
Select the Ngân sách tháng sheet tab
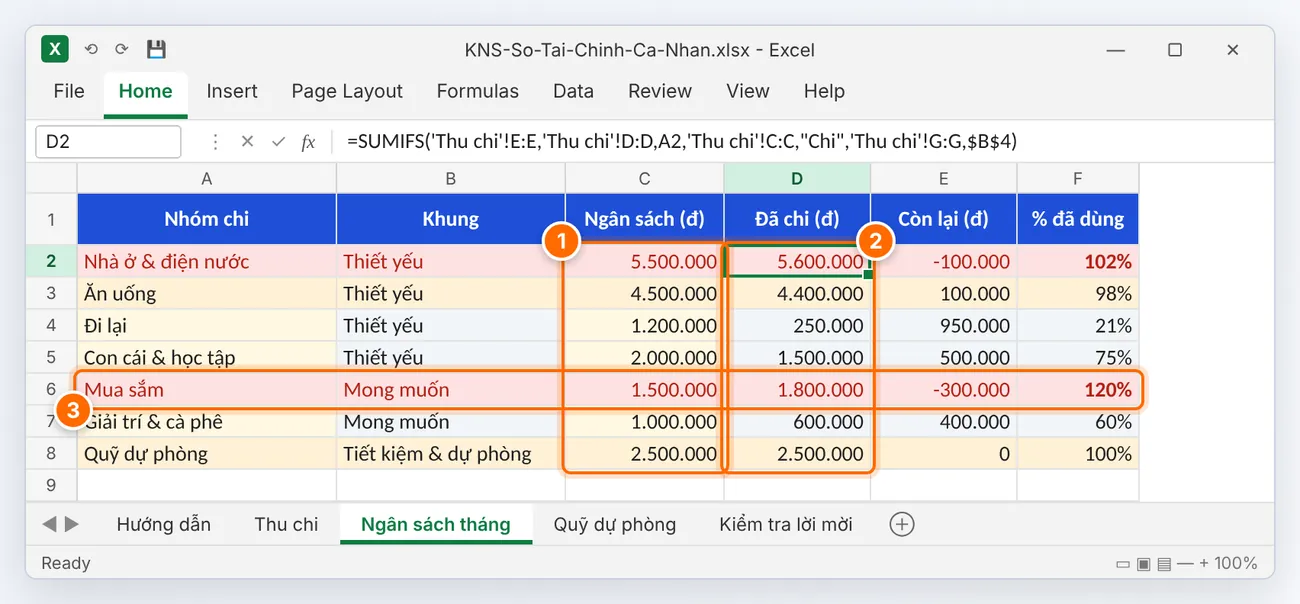(x=436, y=524)
